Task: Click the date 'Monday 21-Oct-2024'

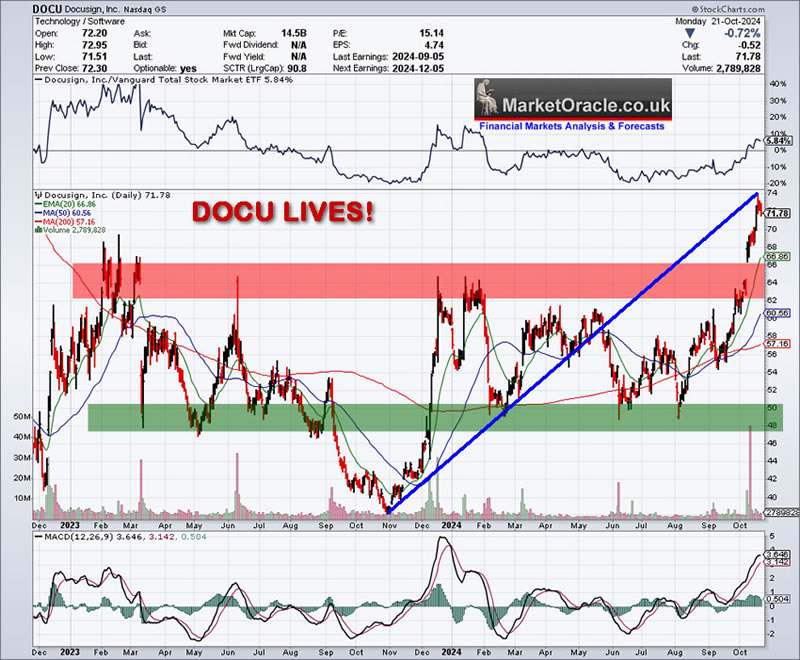Action: pyautogui.click(x=717, y=21)
